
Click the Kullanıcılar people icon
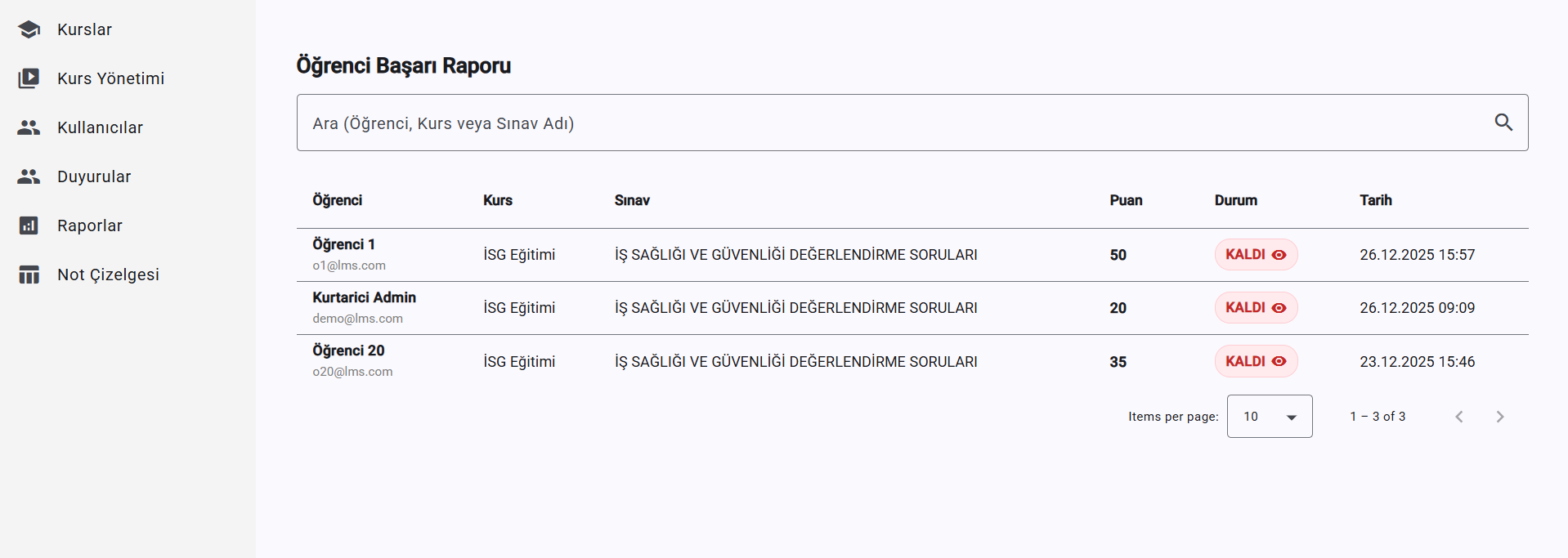29,127
